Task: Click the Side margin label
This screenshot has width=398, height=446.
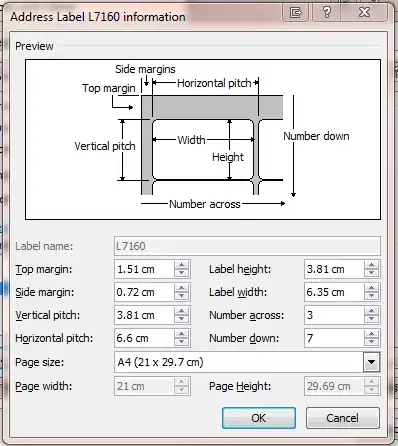Action: pos(45,292)
